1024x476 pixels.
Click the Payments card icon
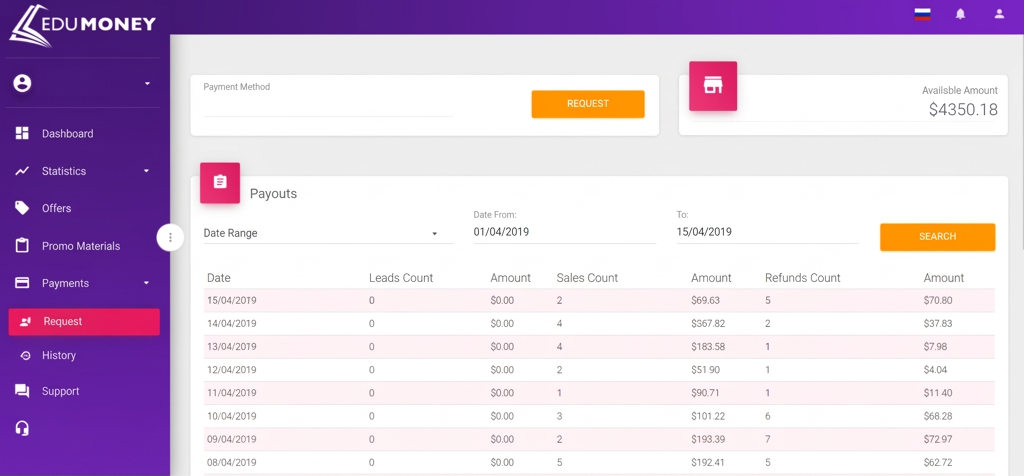click(22, 283)
